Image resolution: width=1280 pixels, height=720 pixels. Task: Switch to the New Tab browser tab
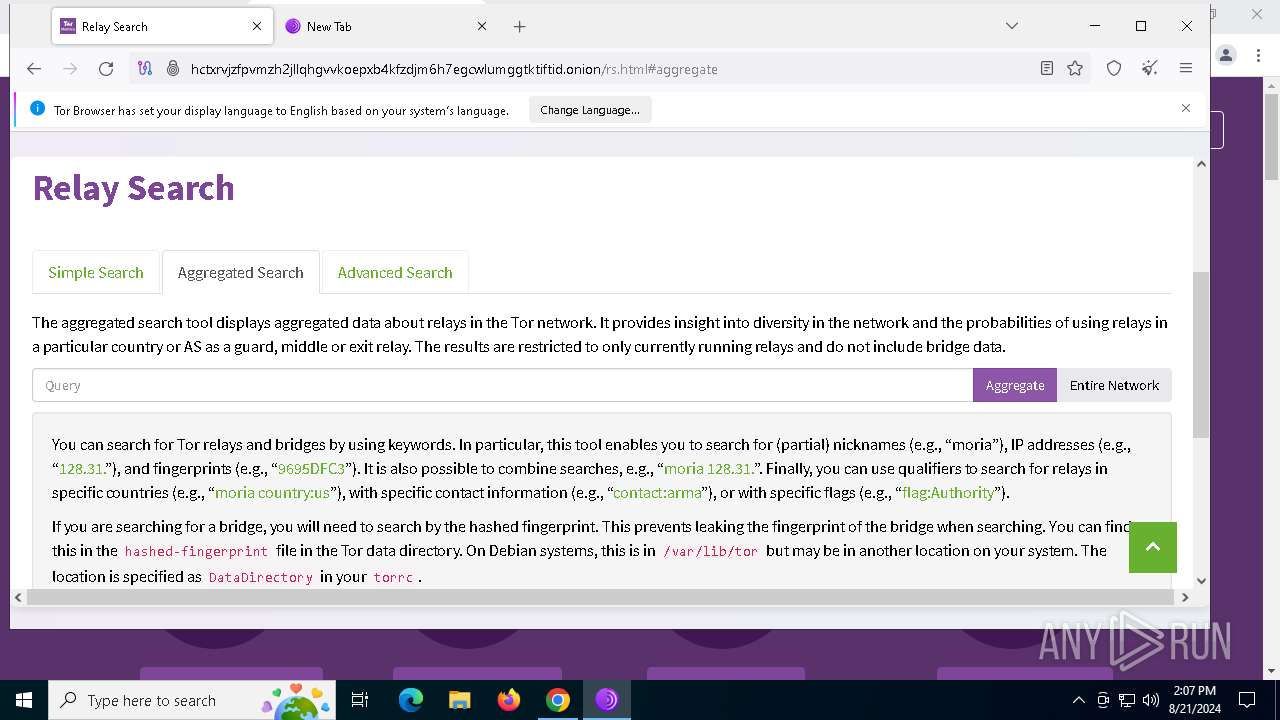pos(386,27)
